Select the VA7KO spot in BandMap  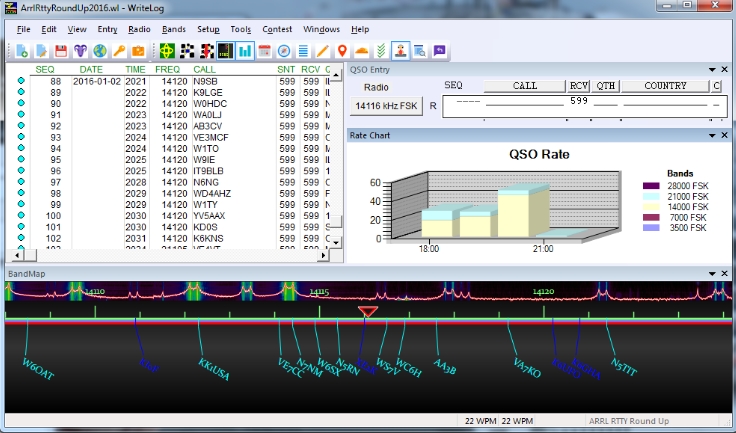pos(527,368)
